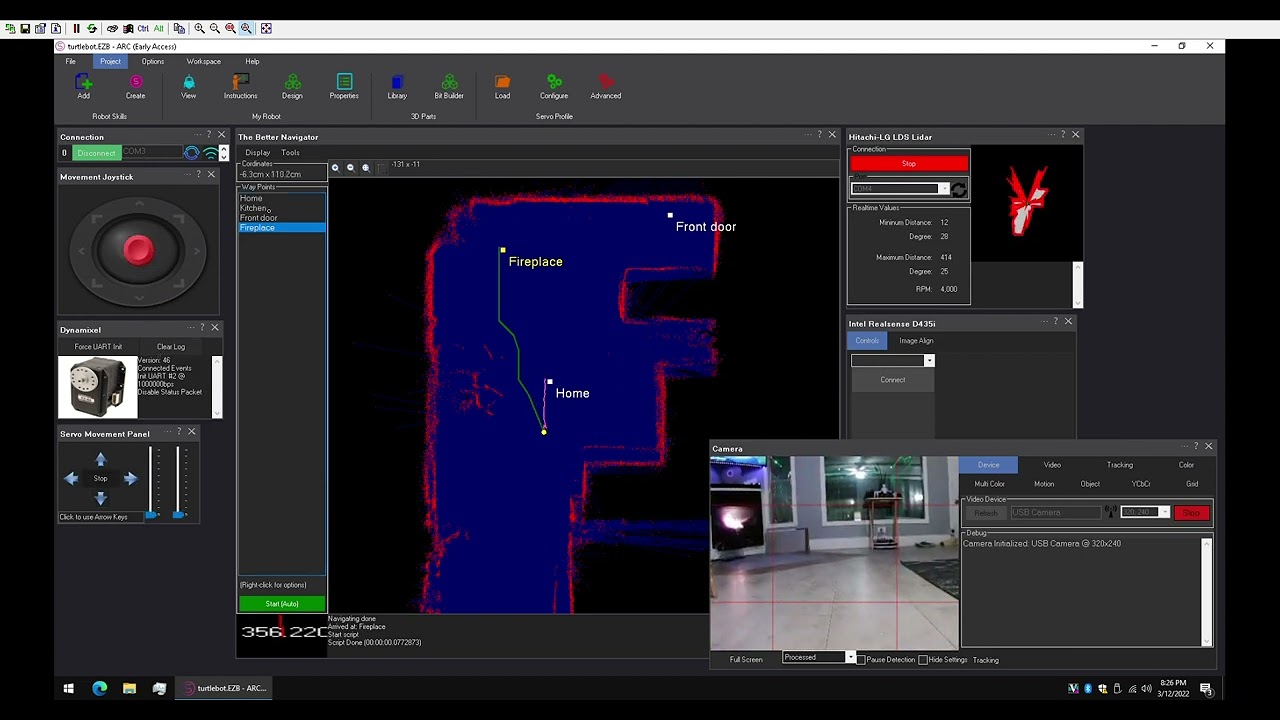The height and width of the screenshot is (720, 1280).
Task: Click the Connection panel refresh icon
Action: click(191, 152)
